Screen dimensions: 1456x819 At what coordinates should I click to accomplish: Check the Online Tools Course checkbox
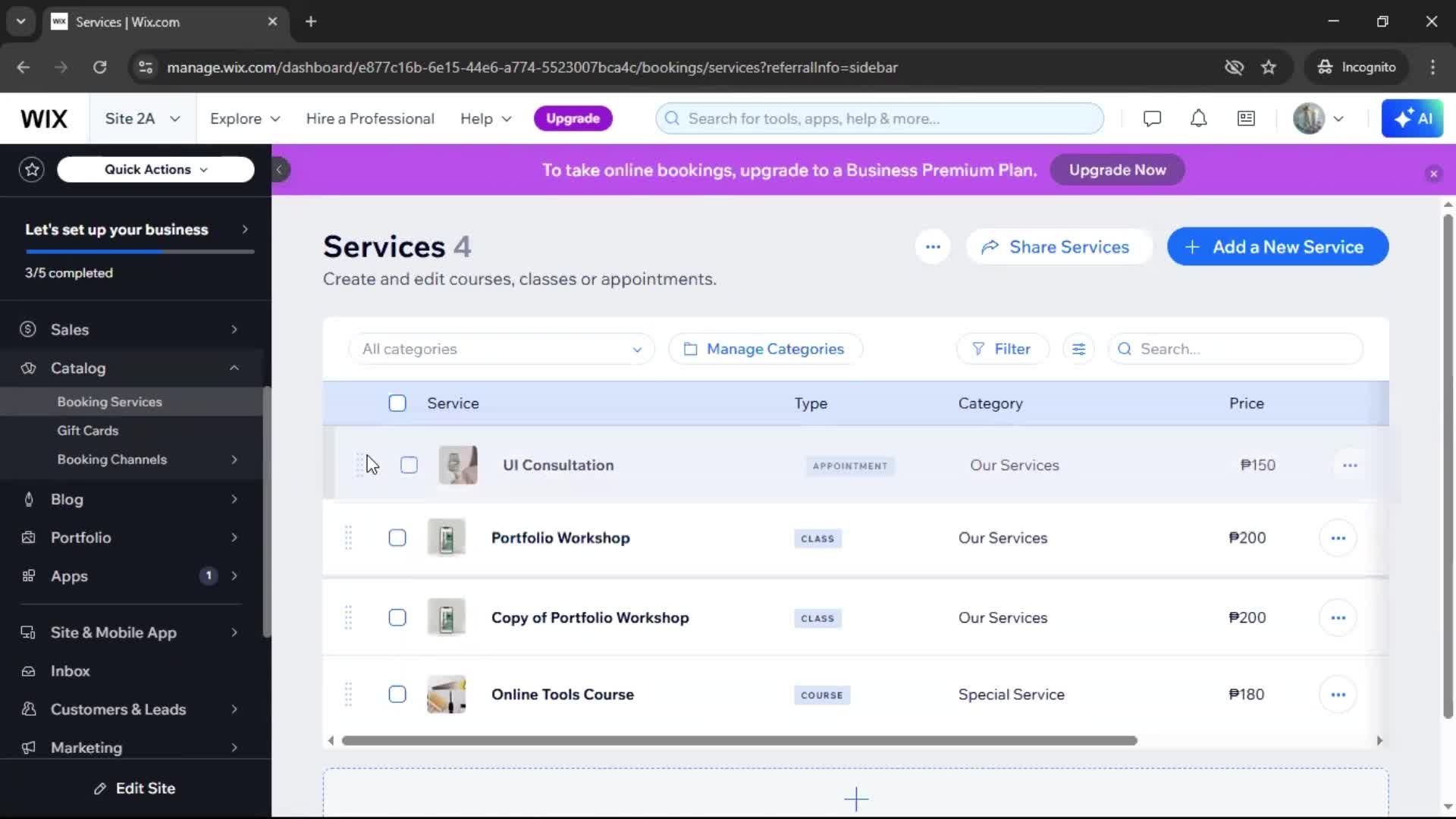tap(397, 695)
